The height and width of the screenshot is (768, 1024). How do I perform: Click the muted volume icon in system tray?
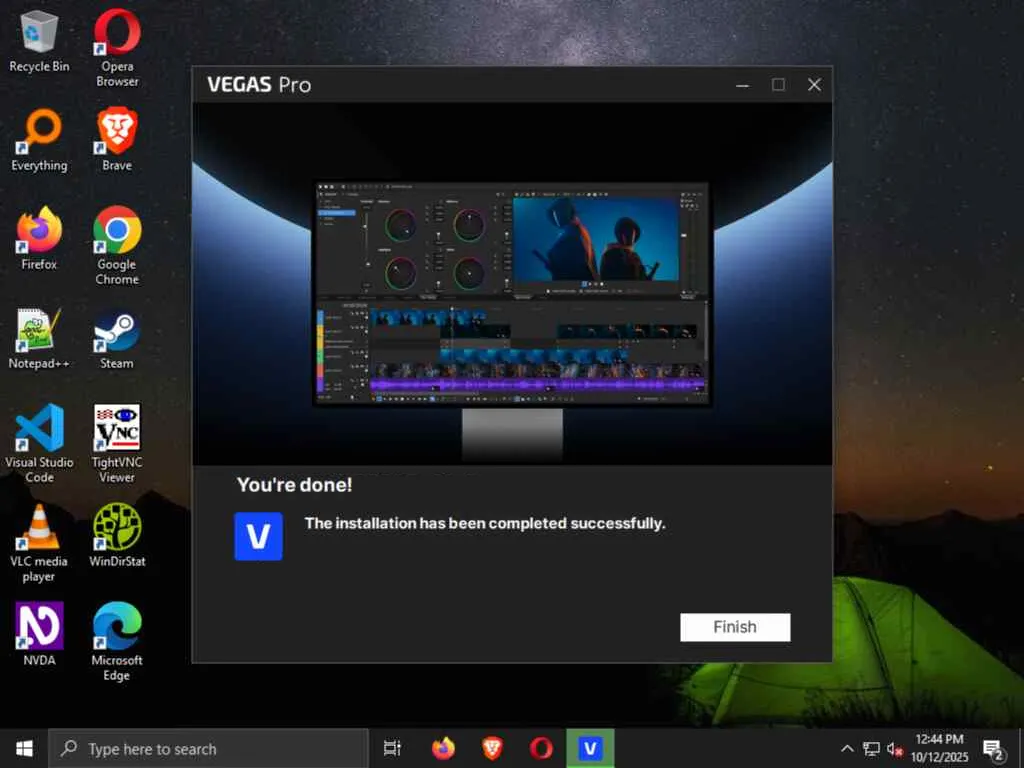click(x=894, y=749)
